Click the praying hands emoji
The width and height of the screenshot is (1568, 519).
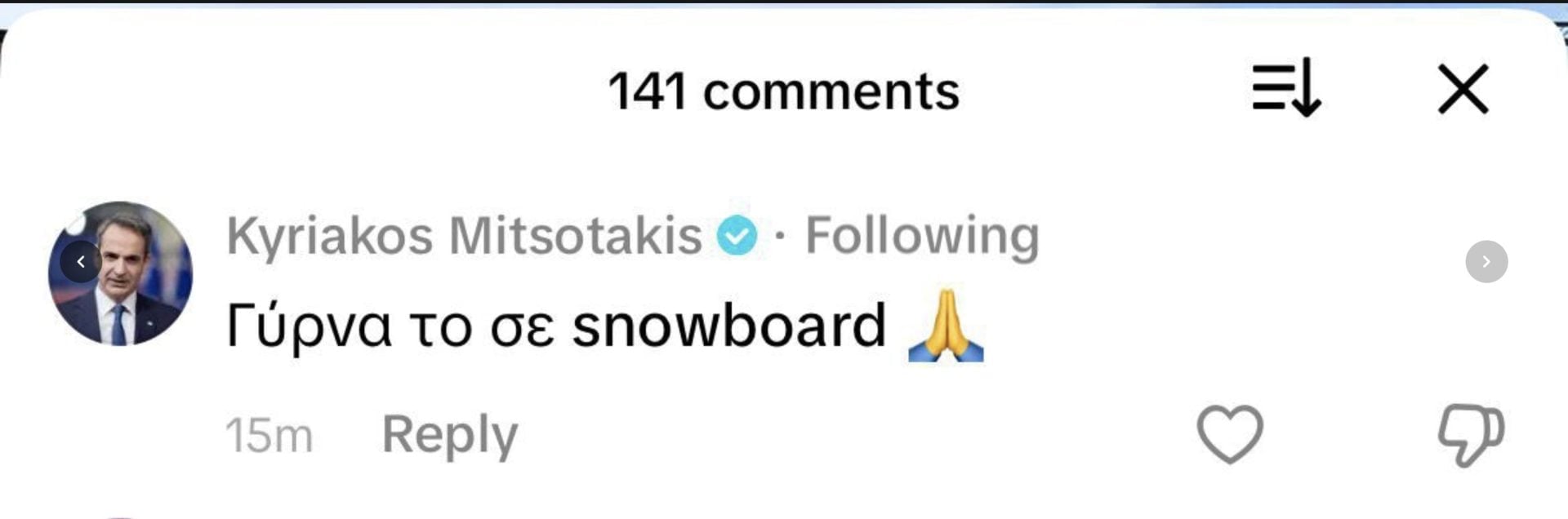(946, 325)
